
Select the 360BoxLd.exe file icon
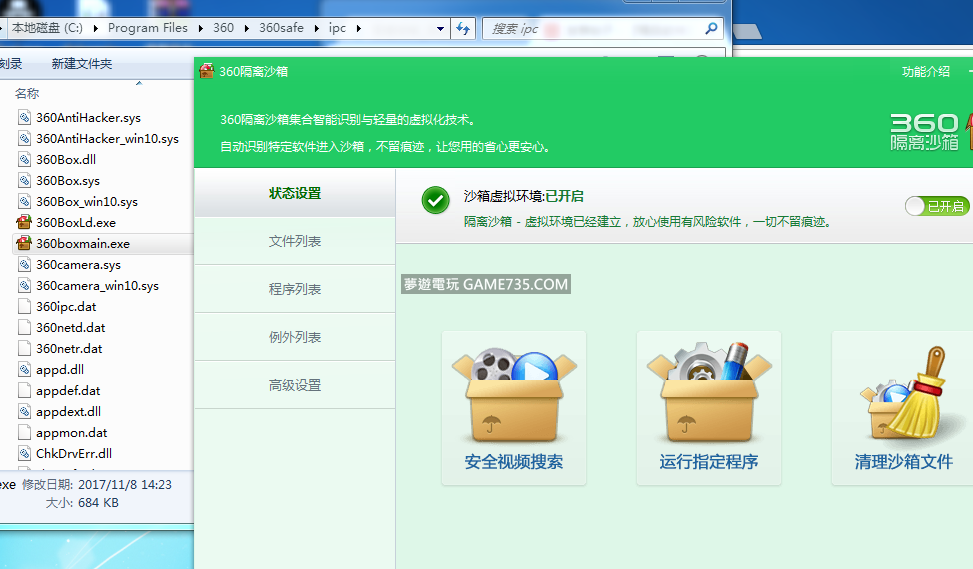[x=24, y=222]
